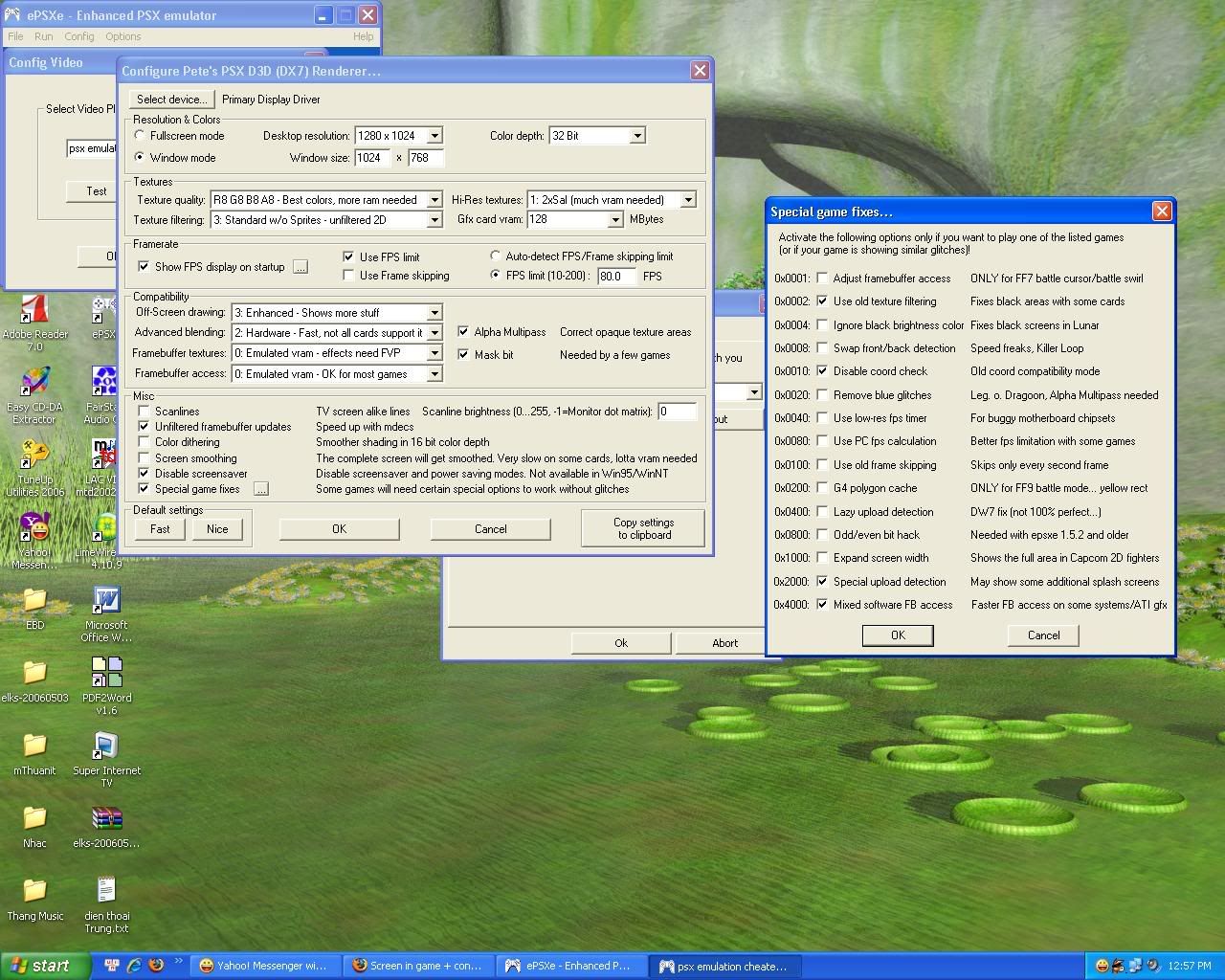
Task: Expand Color depth dropdown
Action: 637,136
